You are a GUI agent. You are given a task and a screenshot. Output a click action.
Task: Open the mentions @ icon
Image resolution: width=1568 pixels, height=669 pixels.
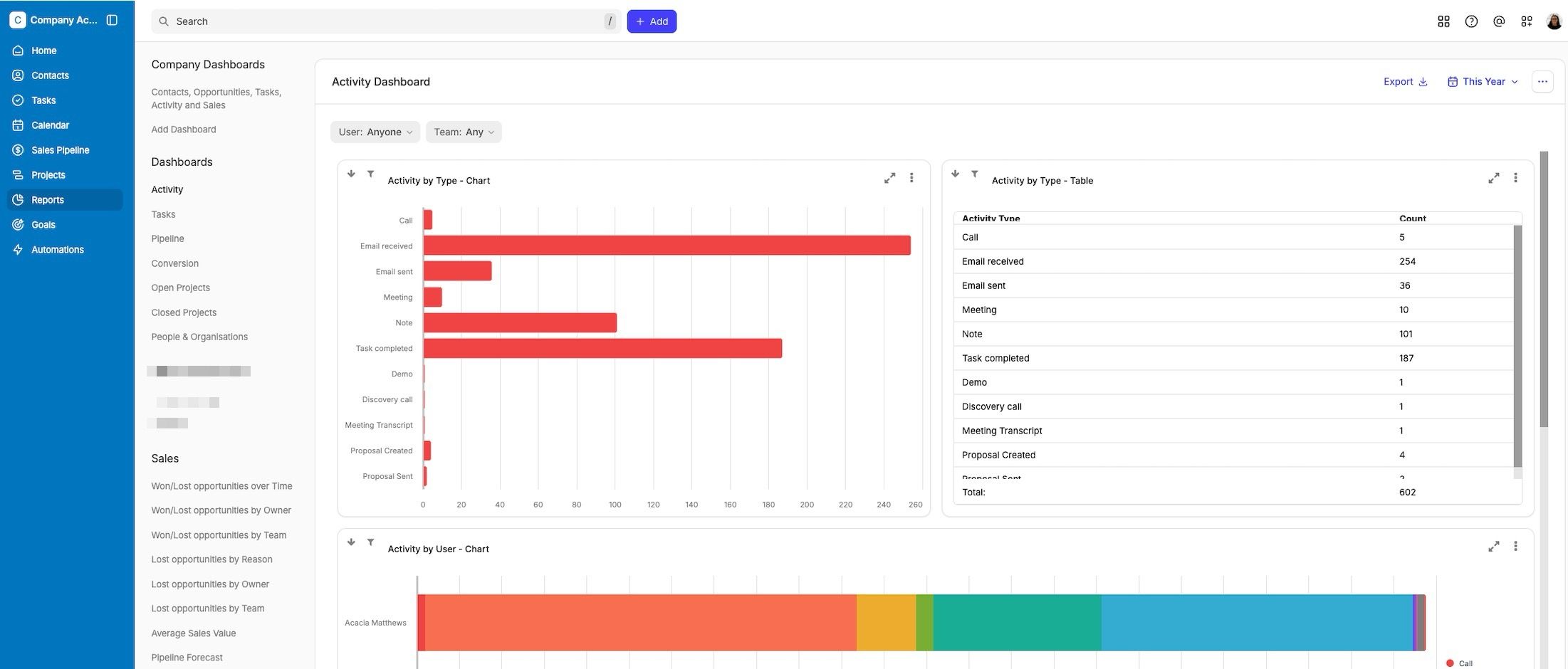pos(1499,21)
